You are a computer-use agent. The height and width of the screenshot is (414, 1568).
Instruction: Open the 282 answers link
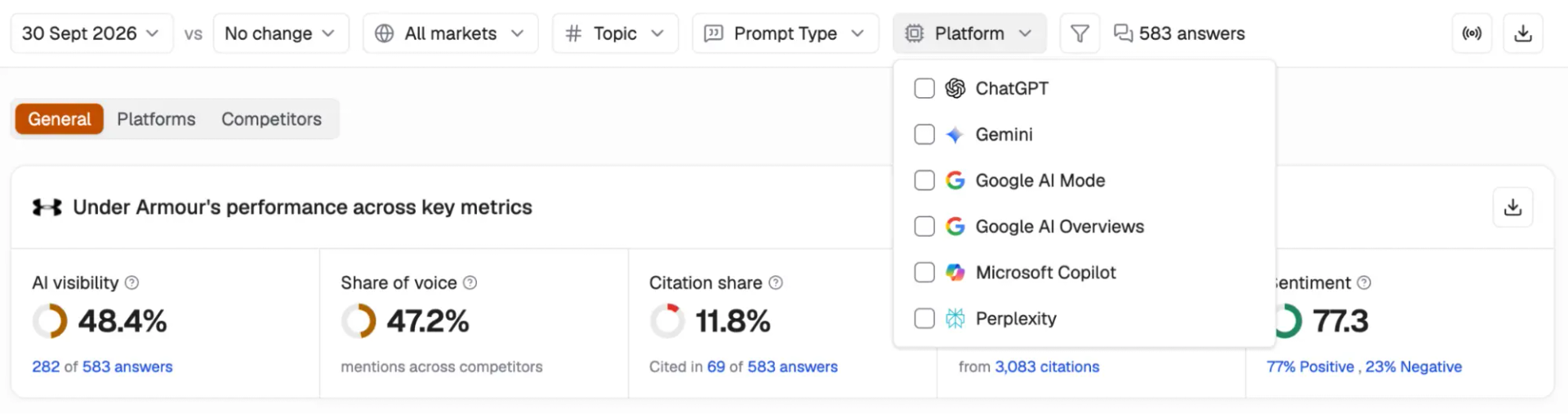[46, 367]
